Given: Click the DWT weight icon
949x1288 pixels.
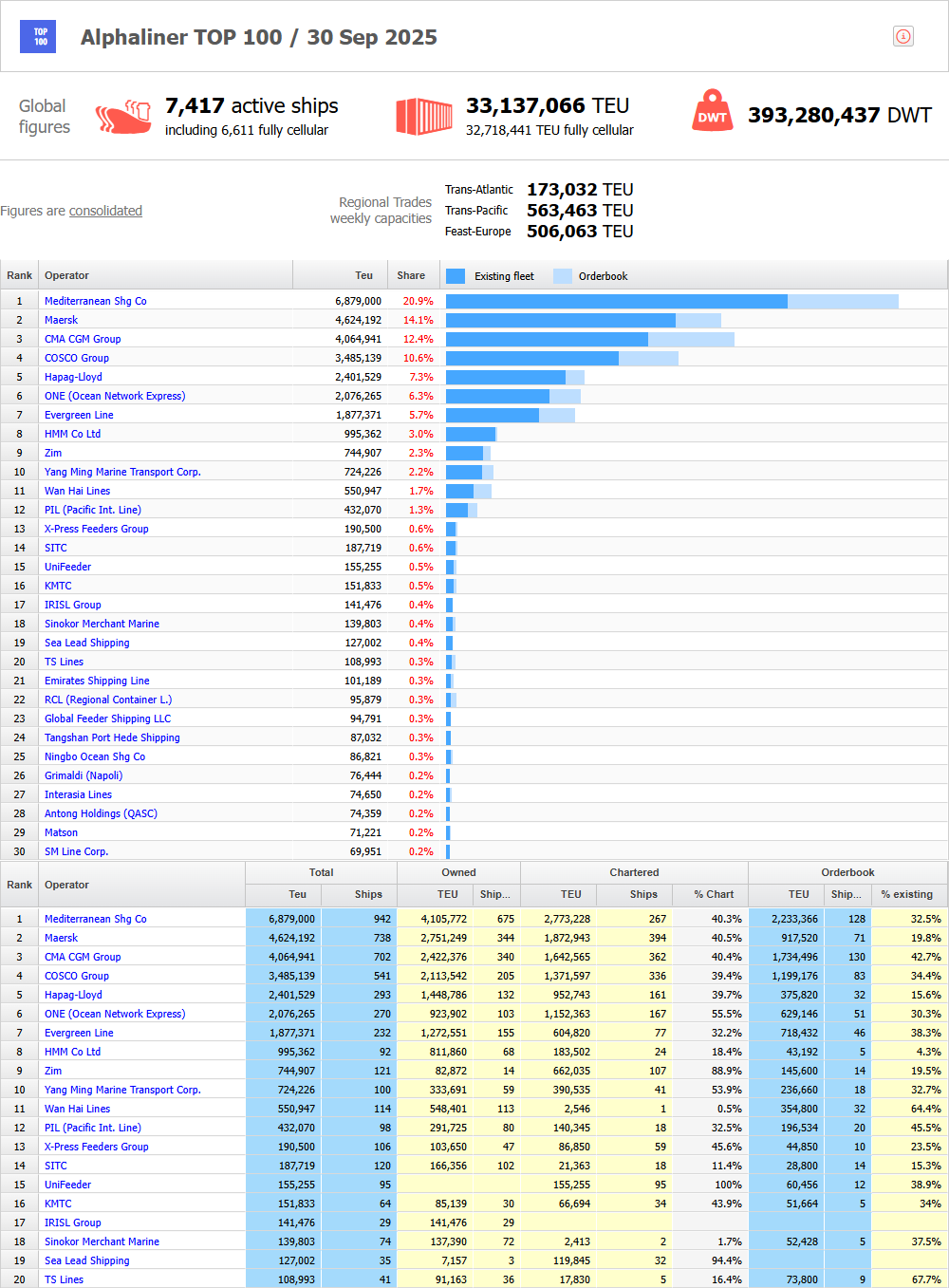Looking at the screenshot, I should click(713, 111).
